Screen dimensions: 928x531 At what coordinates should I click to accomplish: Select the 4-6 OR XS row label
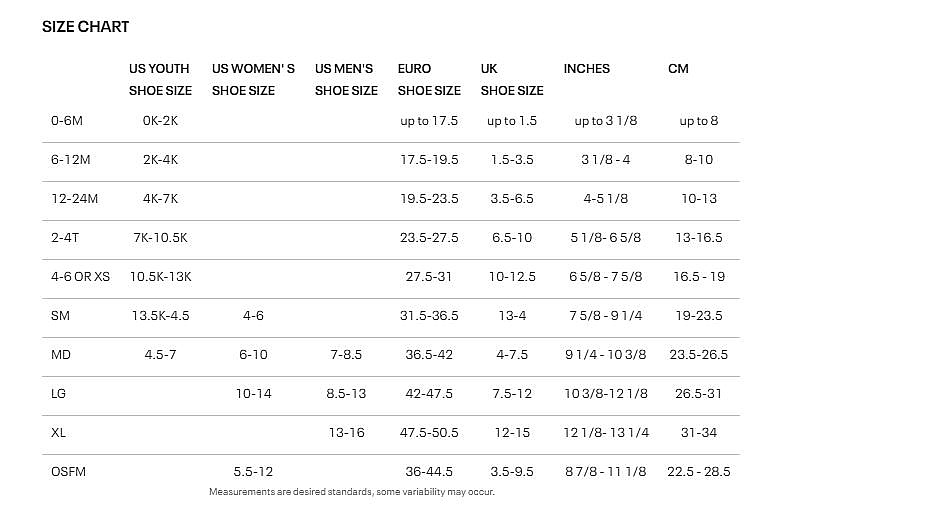[x=80, y=277]
